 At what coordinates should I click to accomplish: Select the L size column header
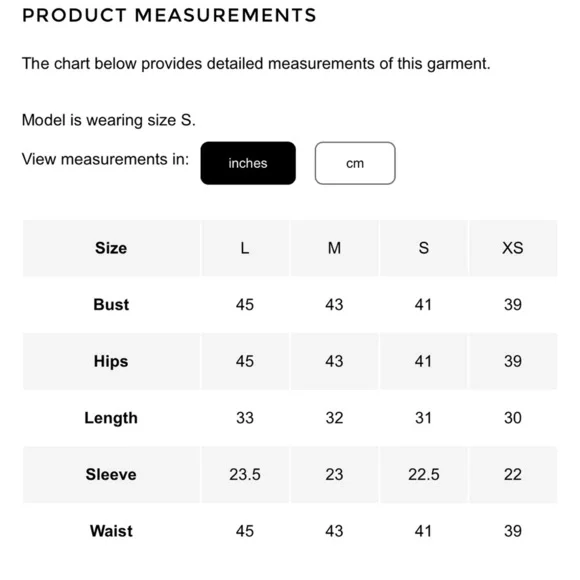tap(245, 248)
